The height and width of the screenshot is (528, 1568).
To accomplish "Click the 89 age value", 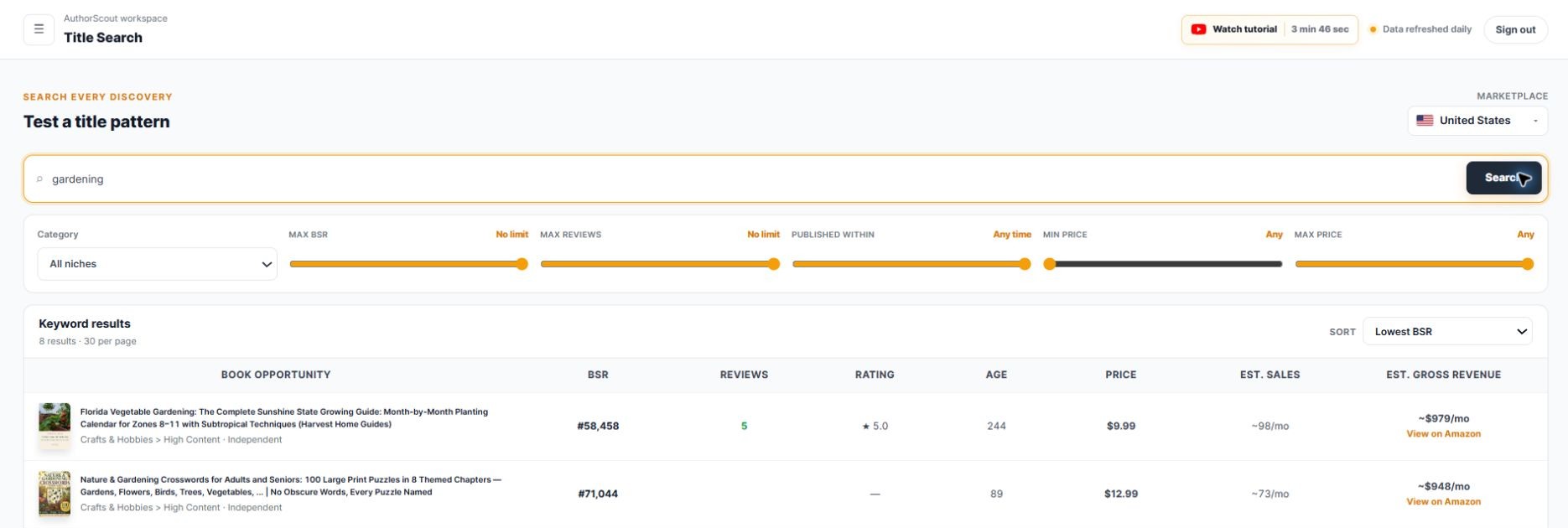I will coord(996,494).
